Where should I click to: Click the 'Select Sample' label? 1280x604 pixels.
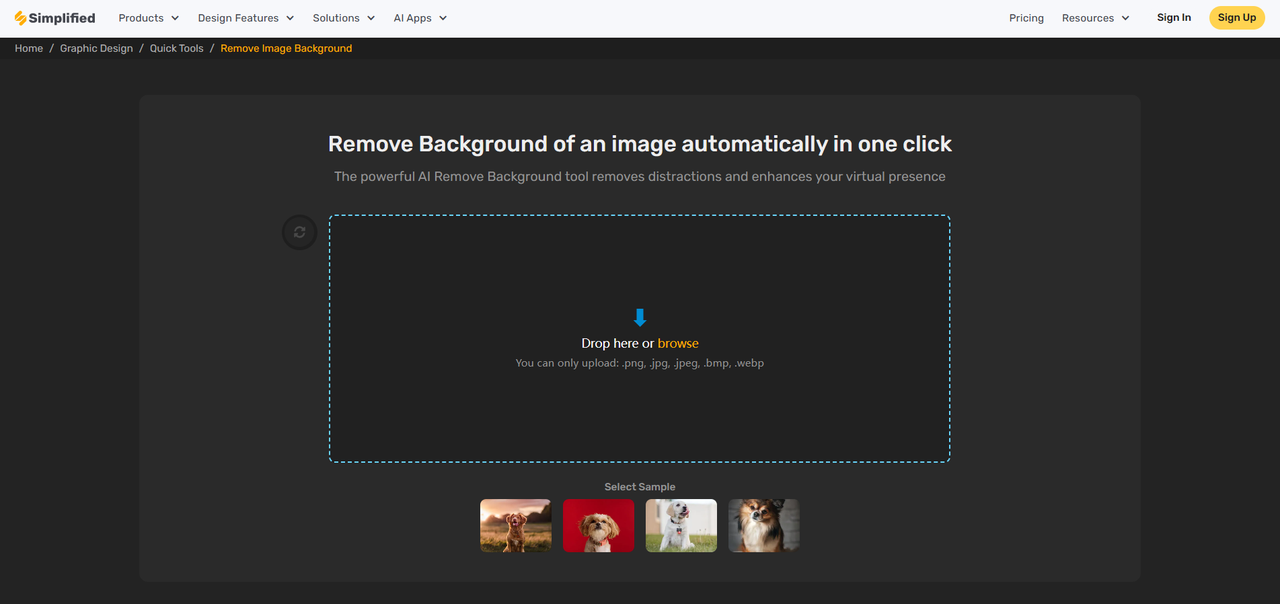(x=640, y=487)
